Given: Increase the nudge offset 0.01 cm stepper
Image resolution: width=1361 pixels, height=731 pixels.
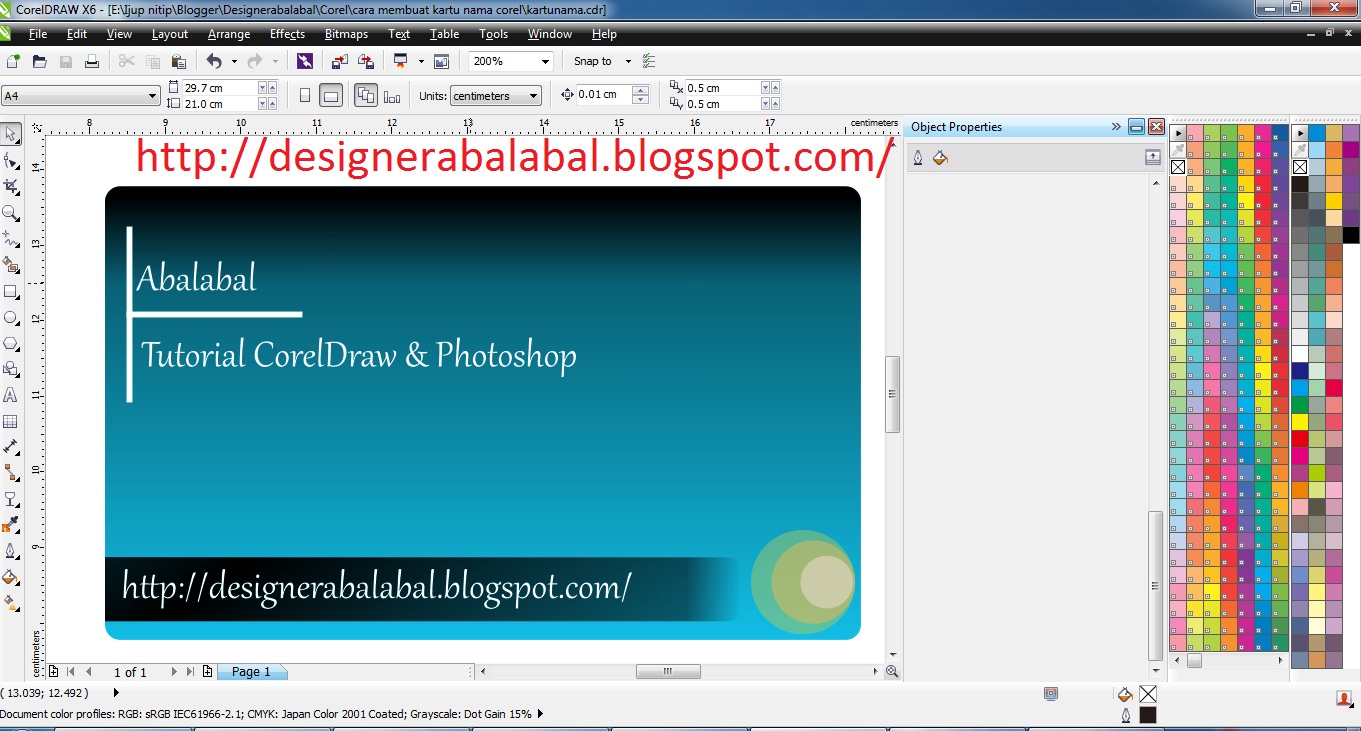Looking at the screenshot, I should pos(641,90).
